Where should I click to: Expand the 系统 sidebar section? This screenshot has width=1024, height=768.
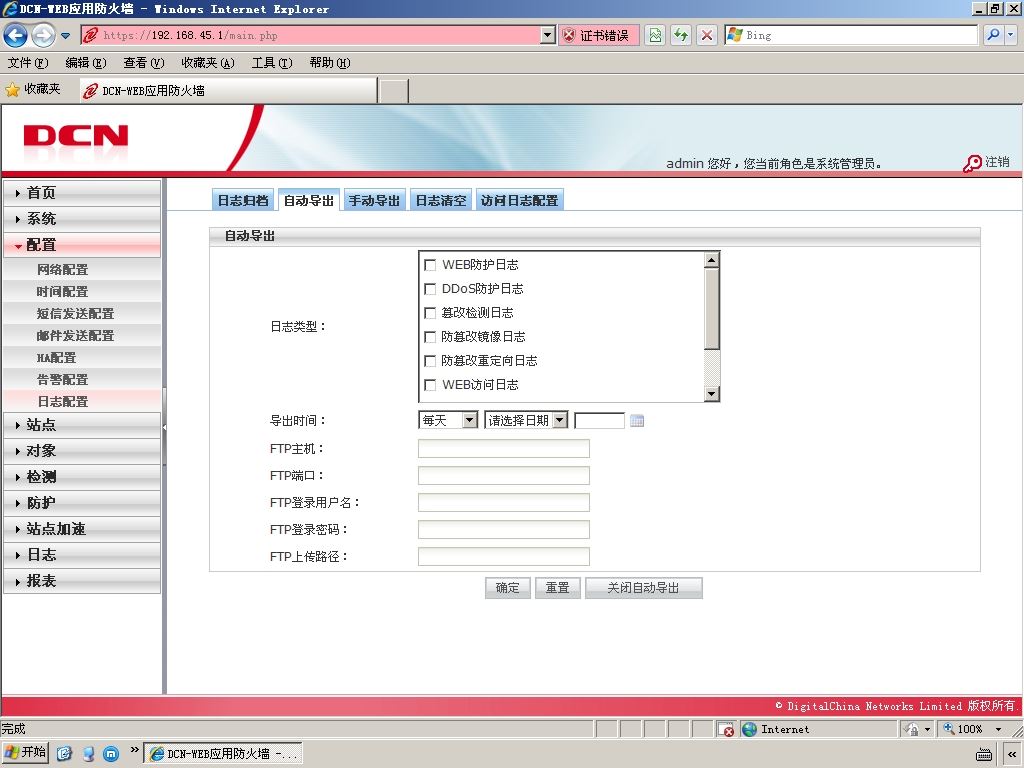click(82, 219)
